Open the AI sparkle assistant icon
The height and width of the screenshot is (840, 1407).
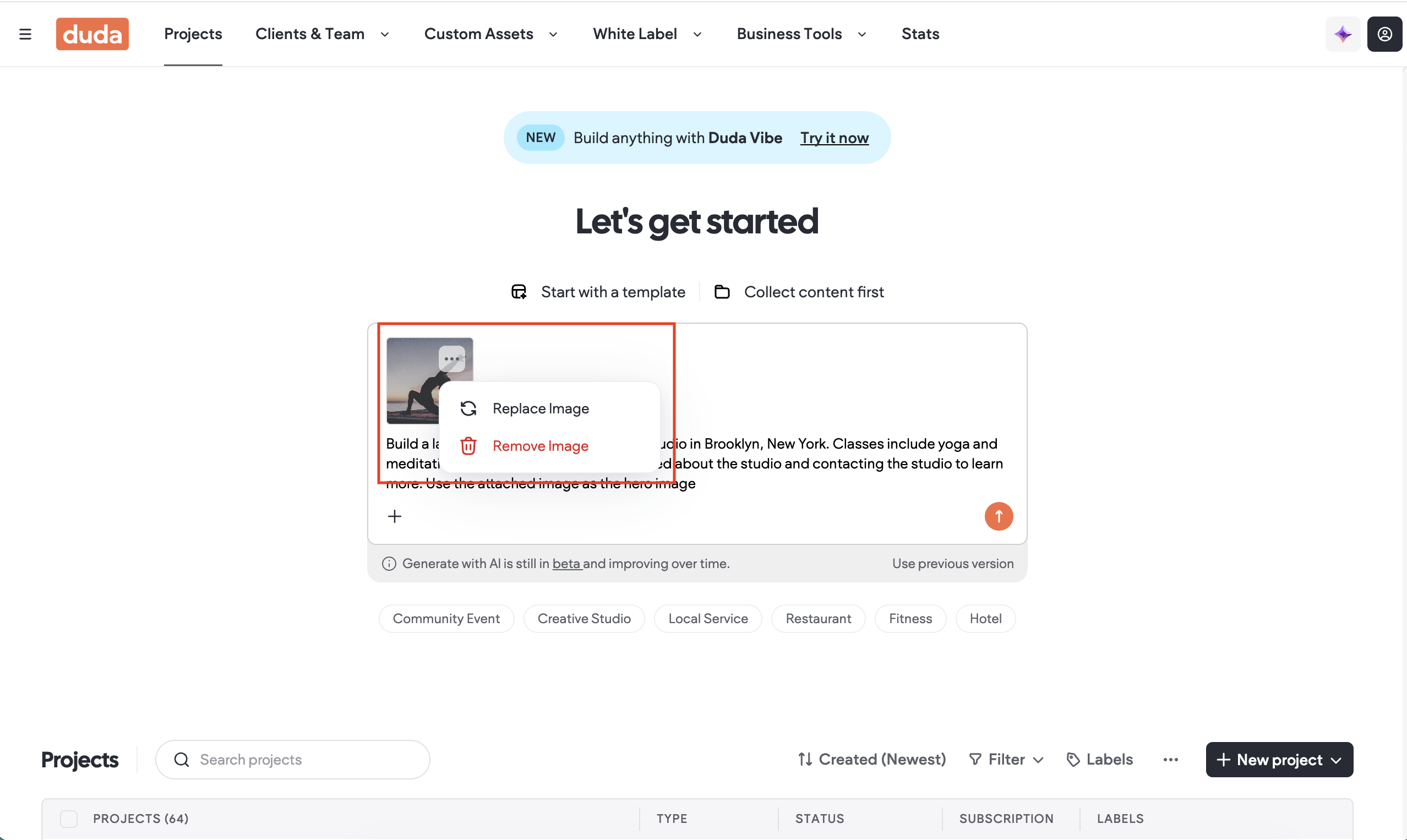point(1343,34)
